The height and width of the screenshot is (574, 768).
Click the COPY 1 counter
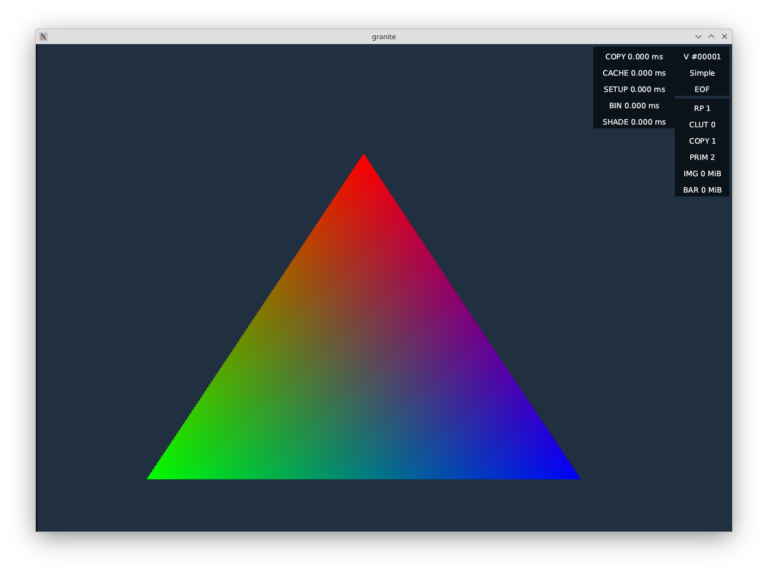click(x=702, y=141)
